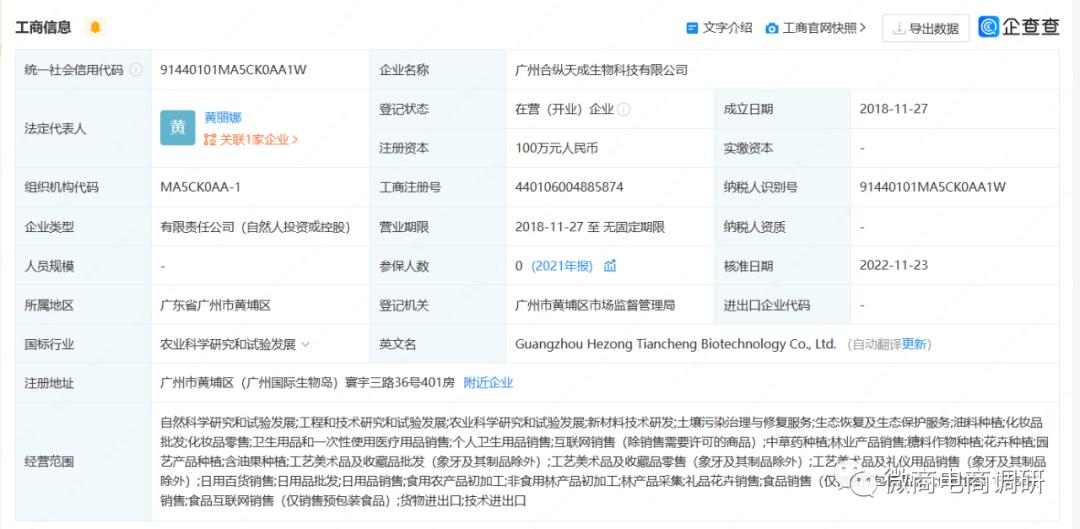Open the 2021年报 annual report link

tap(562, 266)
